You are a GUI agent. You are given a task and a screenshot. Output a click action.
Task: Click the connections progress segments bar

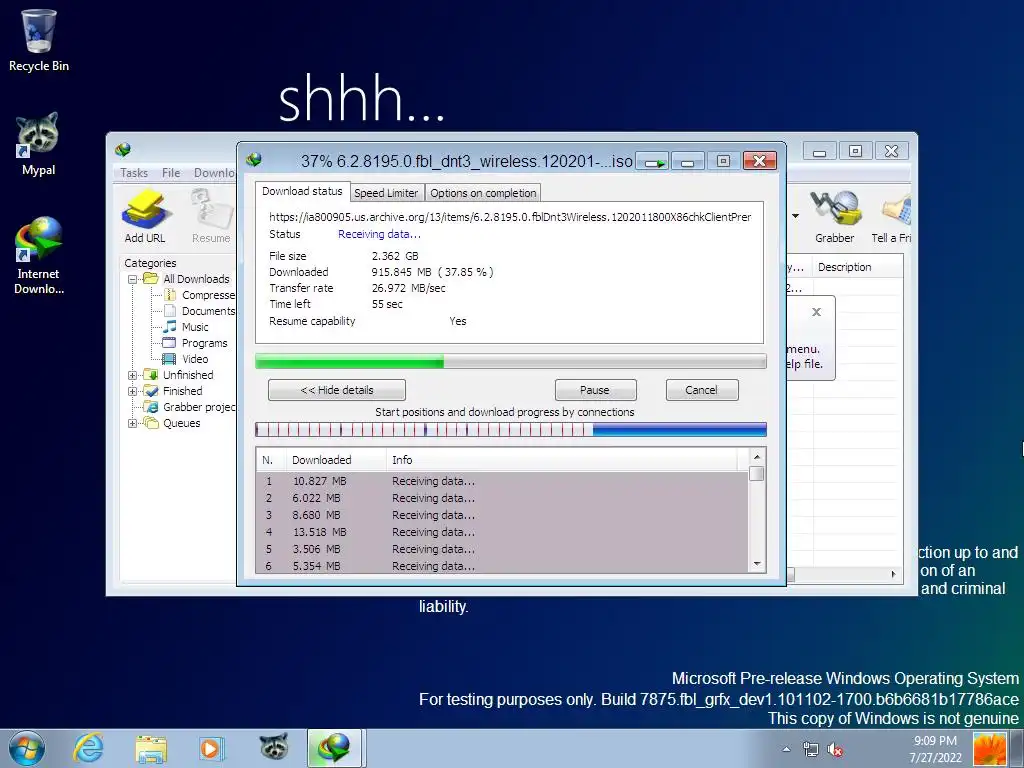511,429
